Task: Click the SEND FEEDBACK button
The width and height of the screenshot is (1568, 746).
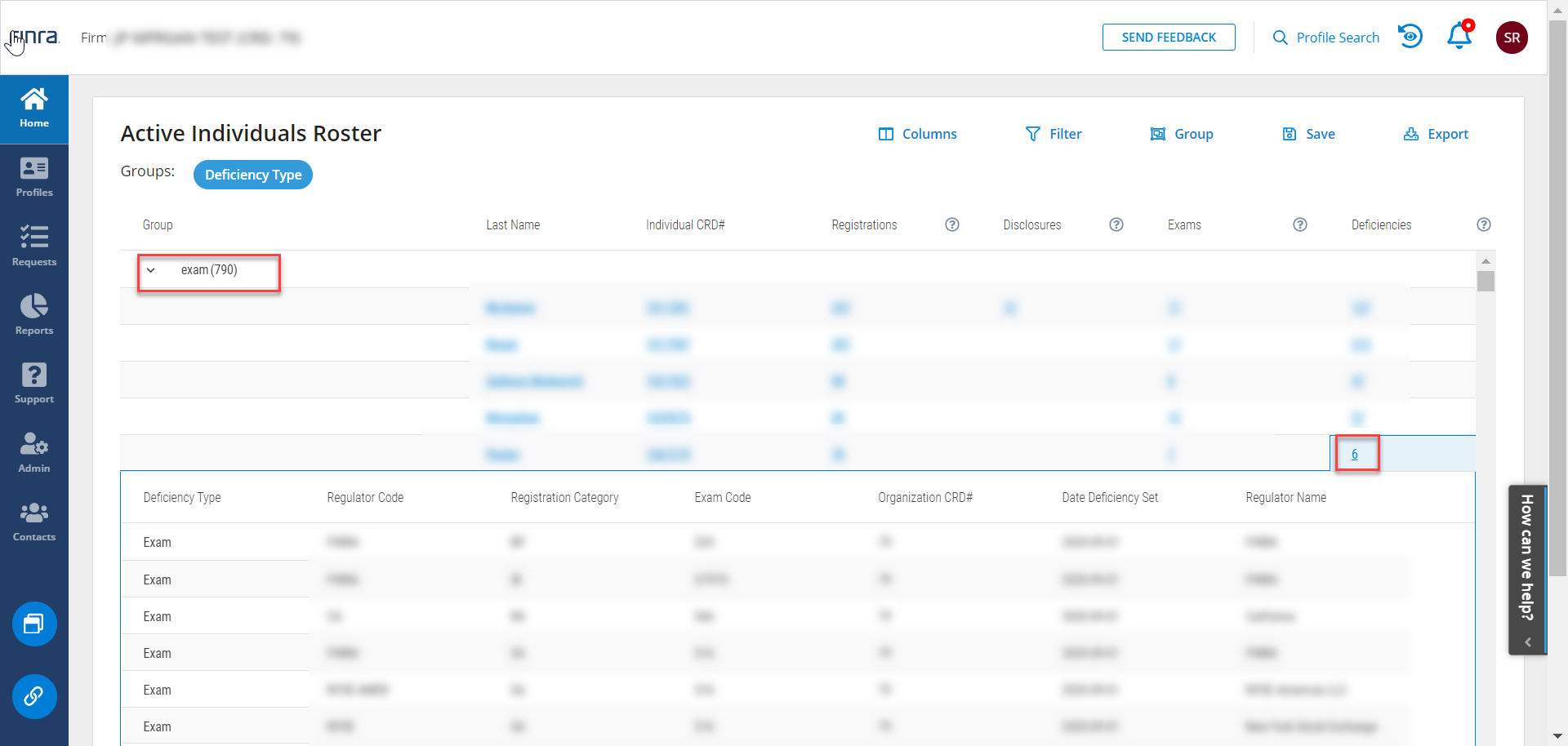Action: click(1168, 38)
